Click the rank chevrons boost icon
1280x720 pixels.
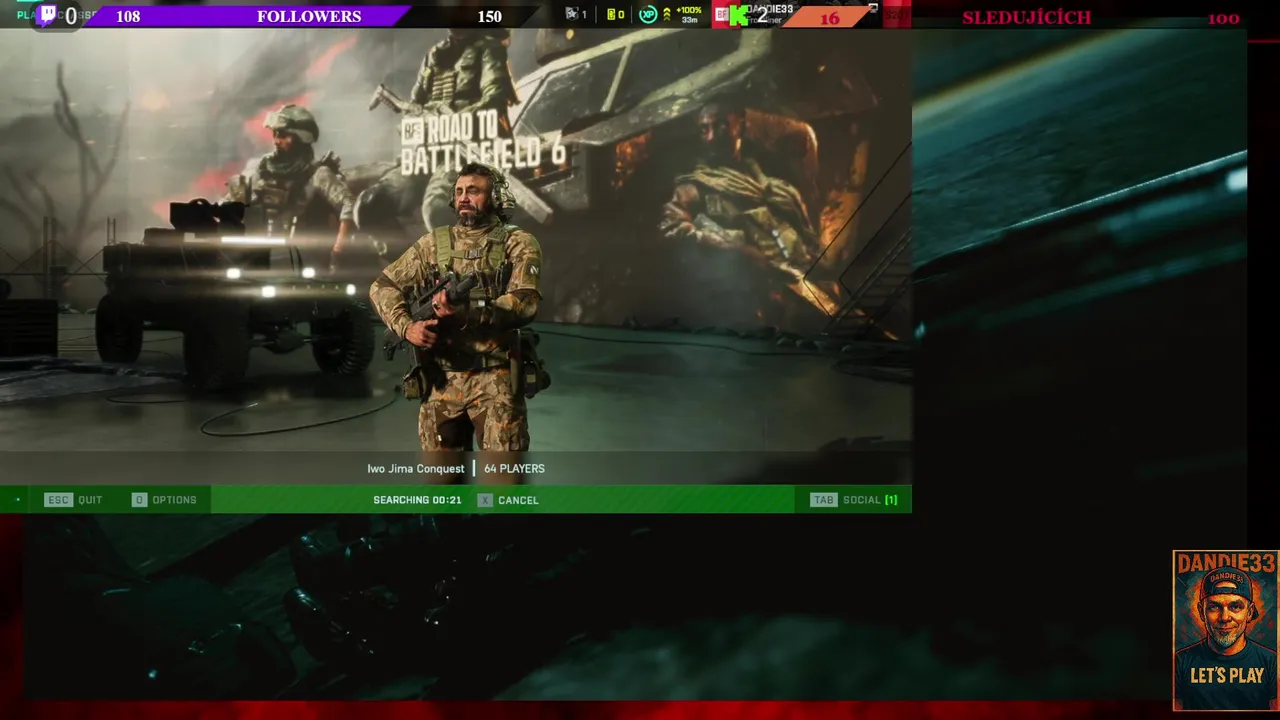coord(667,14)
